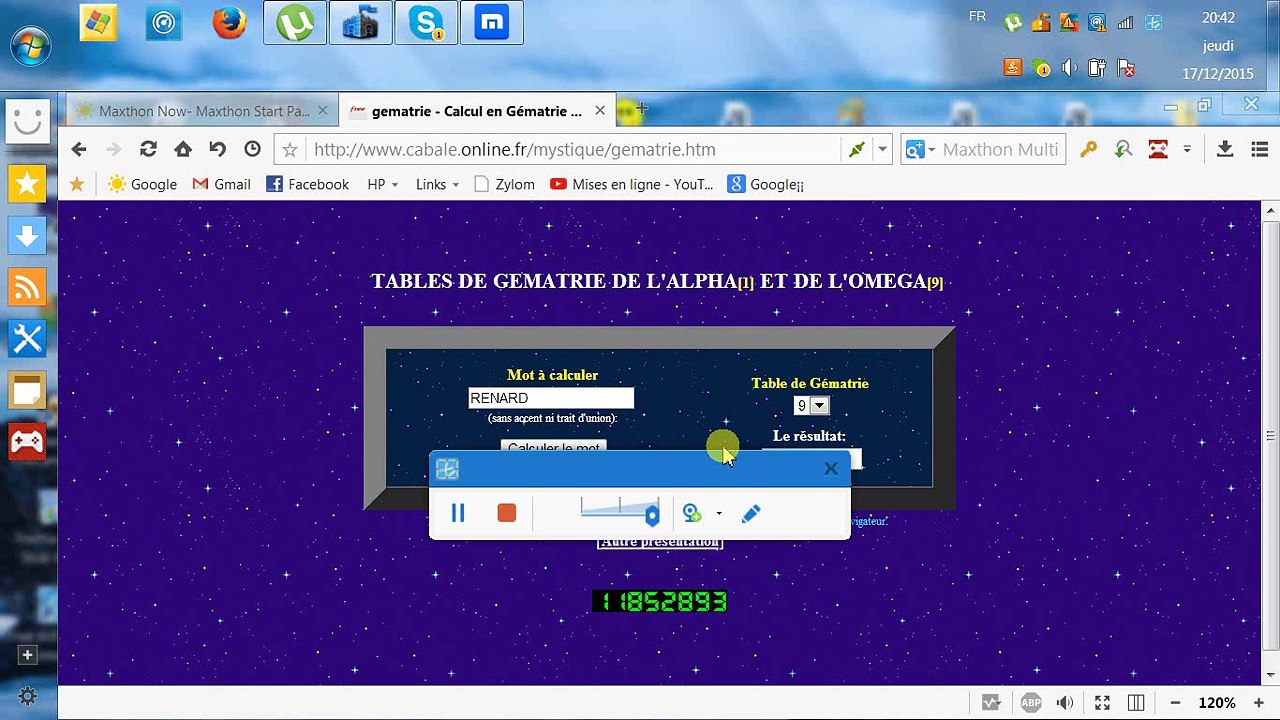Screen dimensions: 1280x720
Task: Open the Adblock Plus icon
Action: coord(1031,703)
